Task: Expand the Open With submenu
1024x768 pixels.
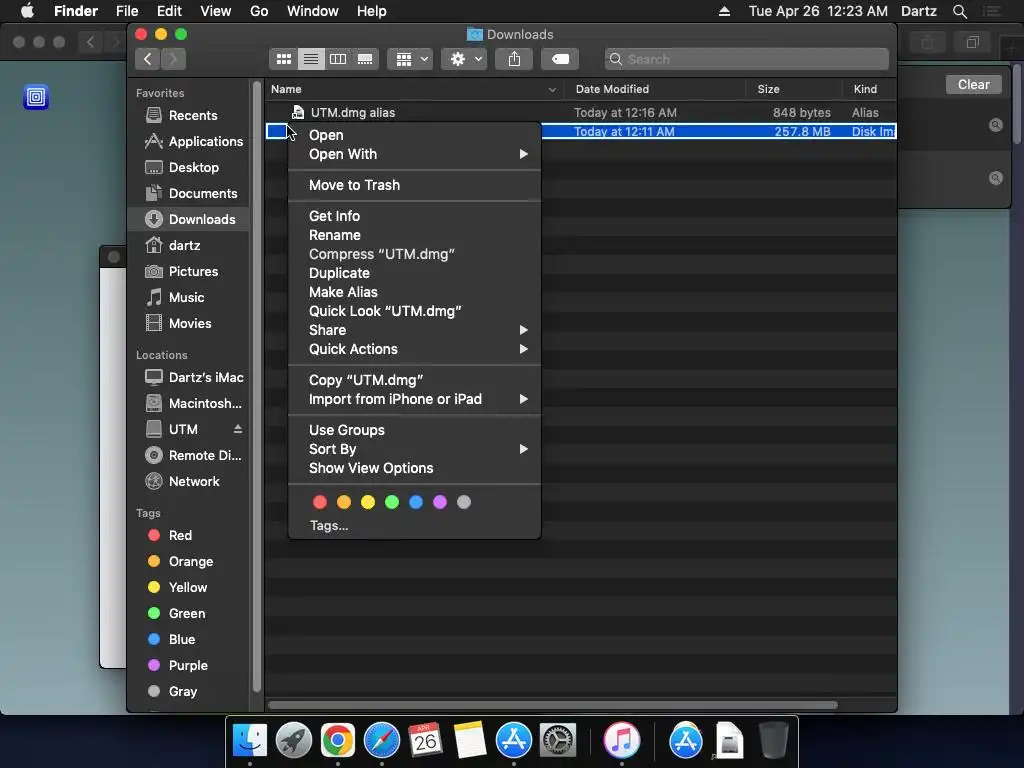Action: coord(414,154)
